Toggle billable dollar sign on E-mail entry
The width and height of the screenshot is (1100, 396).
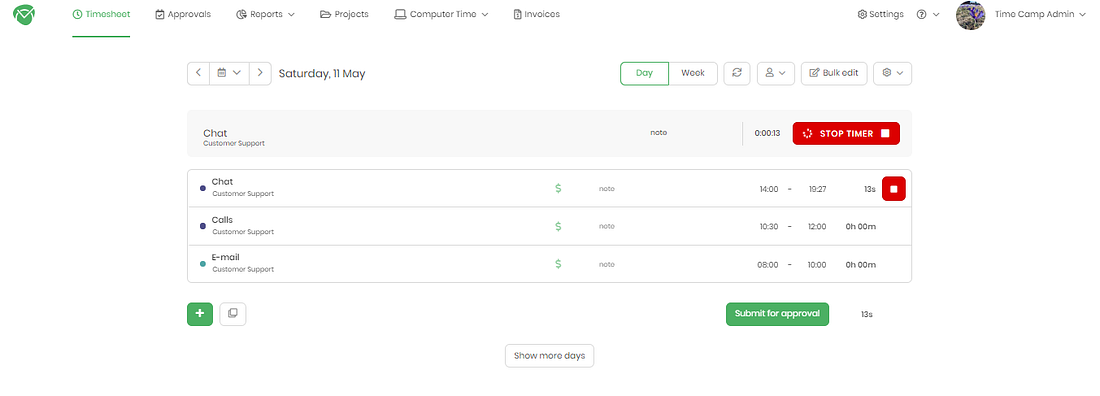(x=558, y=264)
